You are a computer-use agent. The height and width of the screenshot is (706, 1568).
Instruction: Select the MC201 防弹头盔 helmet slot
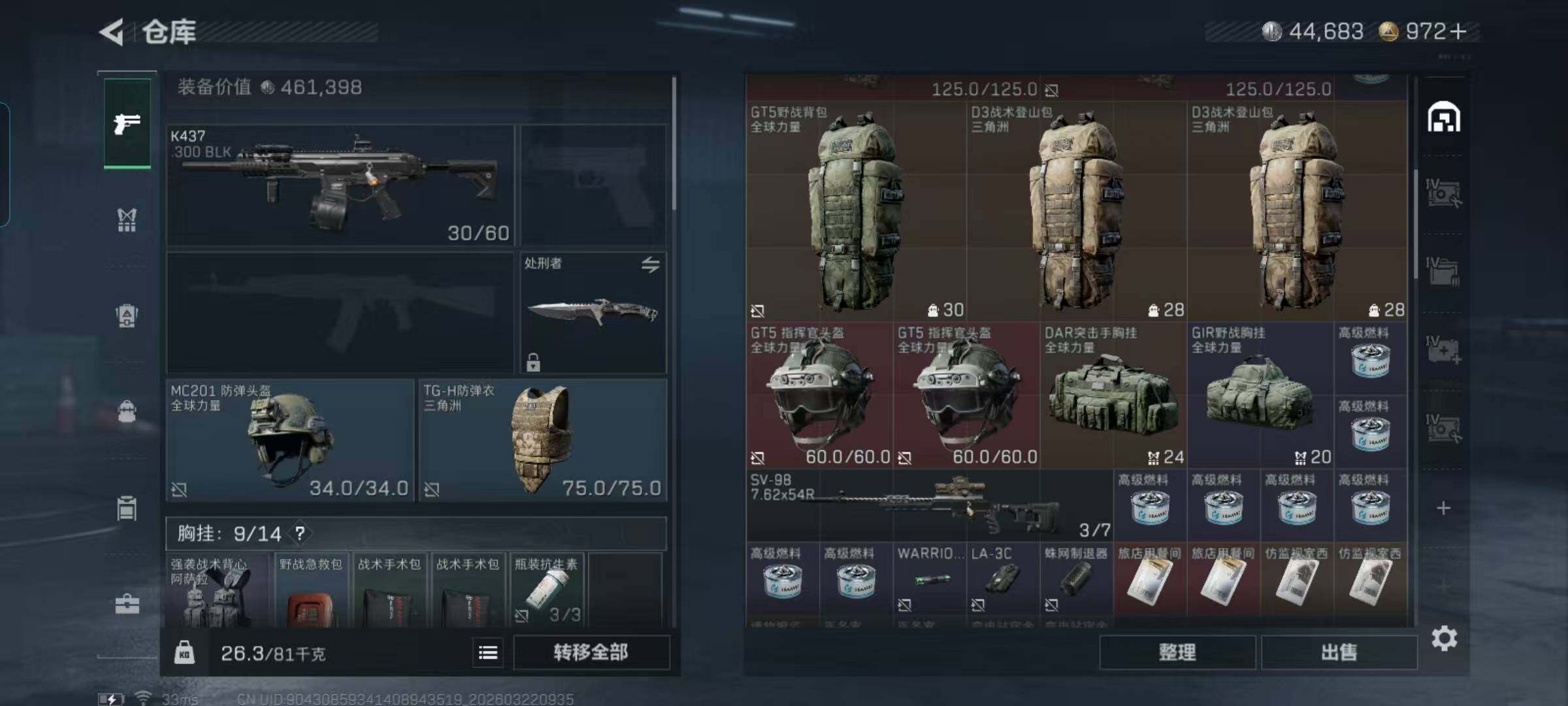click(290, 441)
